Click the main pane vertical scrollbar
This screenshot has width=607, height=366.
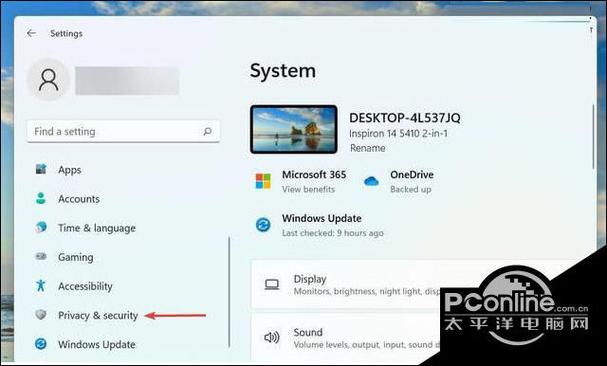[x=593, y=137]
